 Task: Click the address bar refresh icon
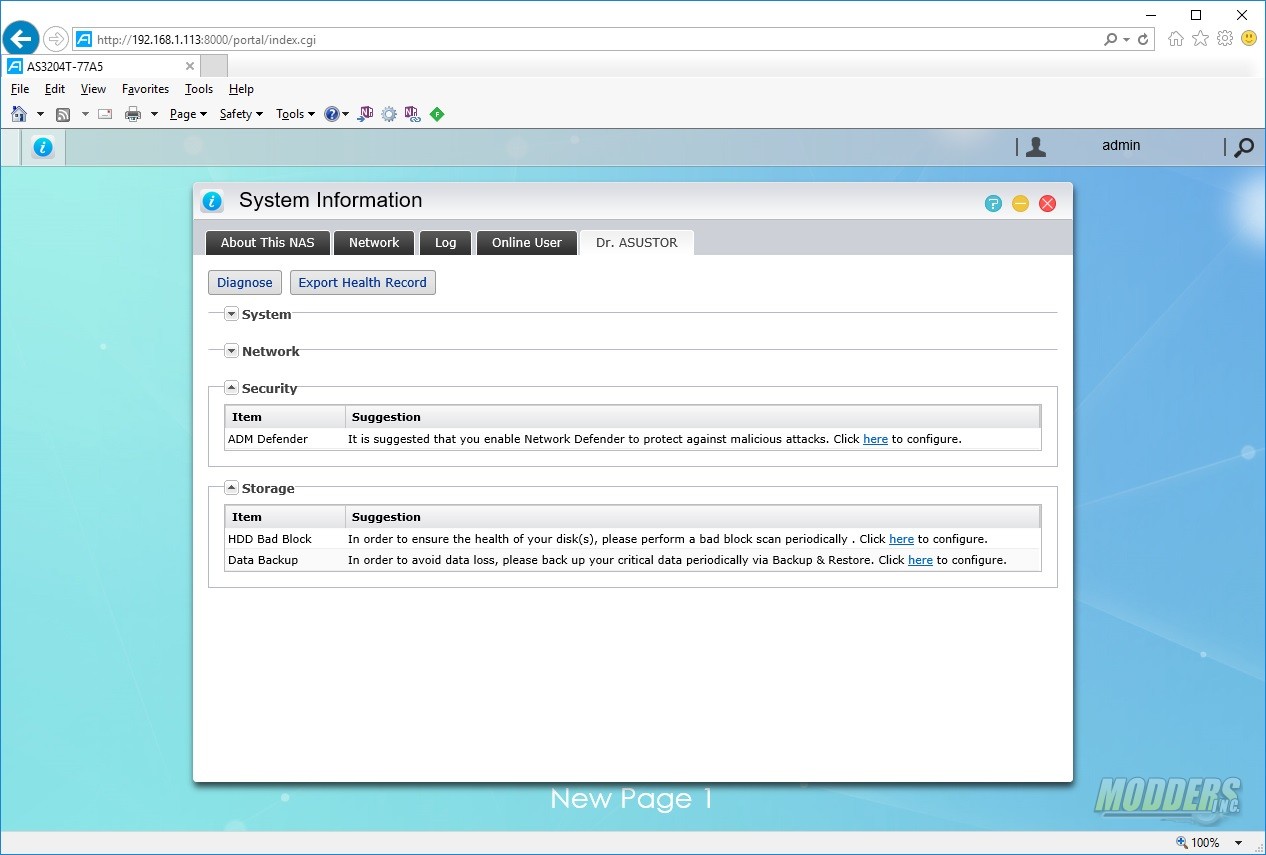click(x=1145, y=39)
